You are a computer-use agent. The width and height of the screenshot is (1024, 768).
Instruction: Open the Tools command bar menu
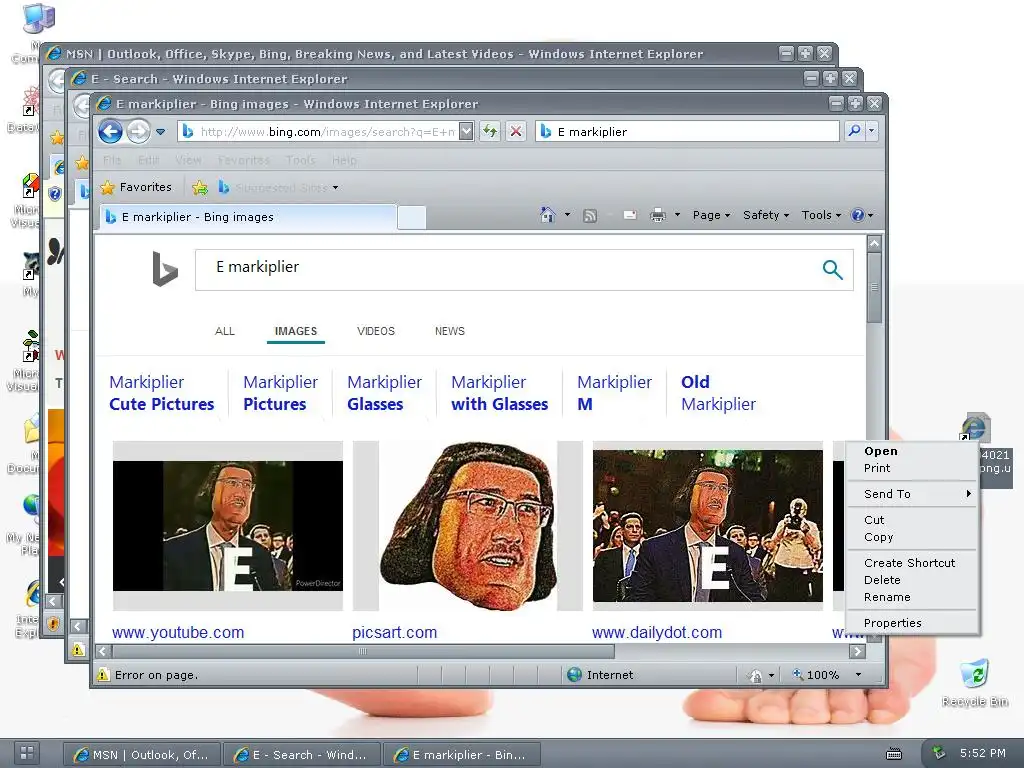click(821, 215)
